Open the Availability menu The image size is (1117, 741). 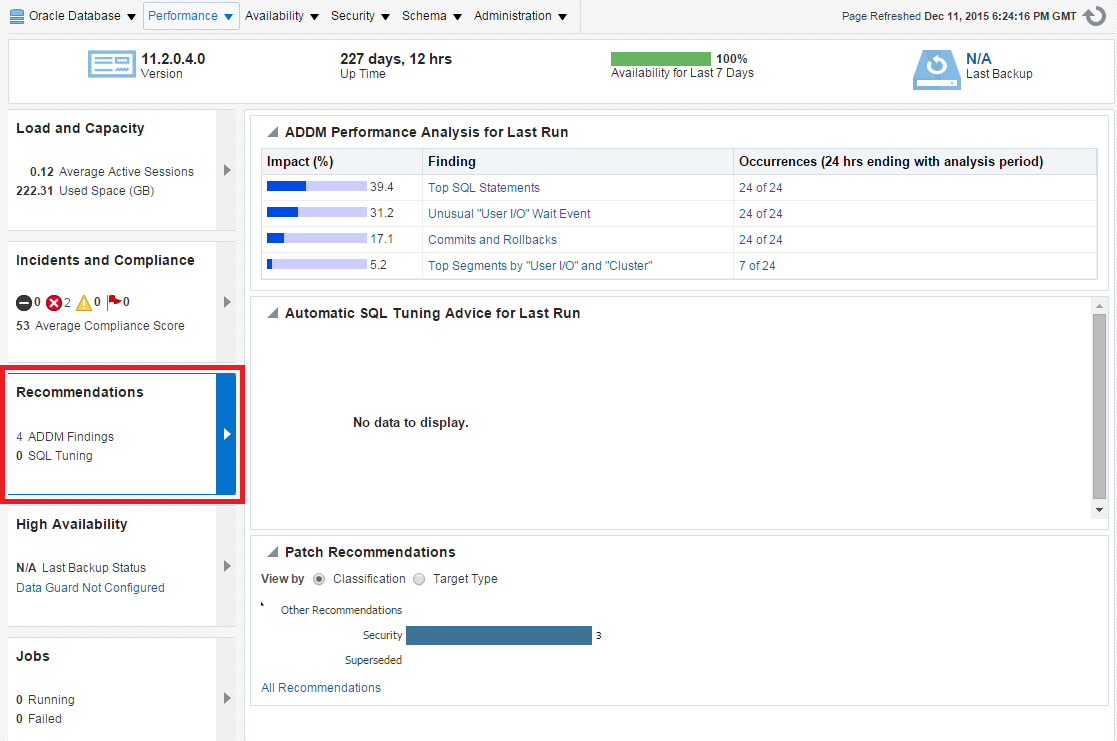(x=281, y=16)
